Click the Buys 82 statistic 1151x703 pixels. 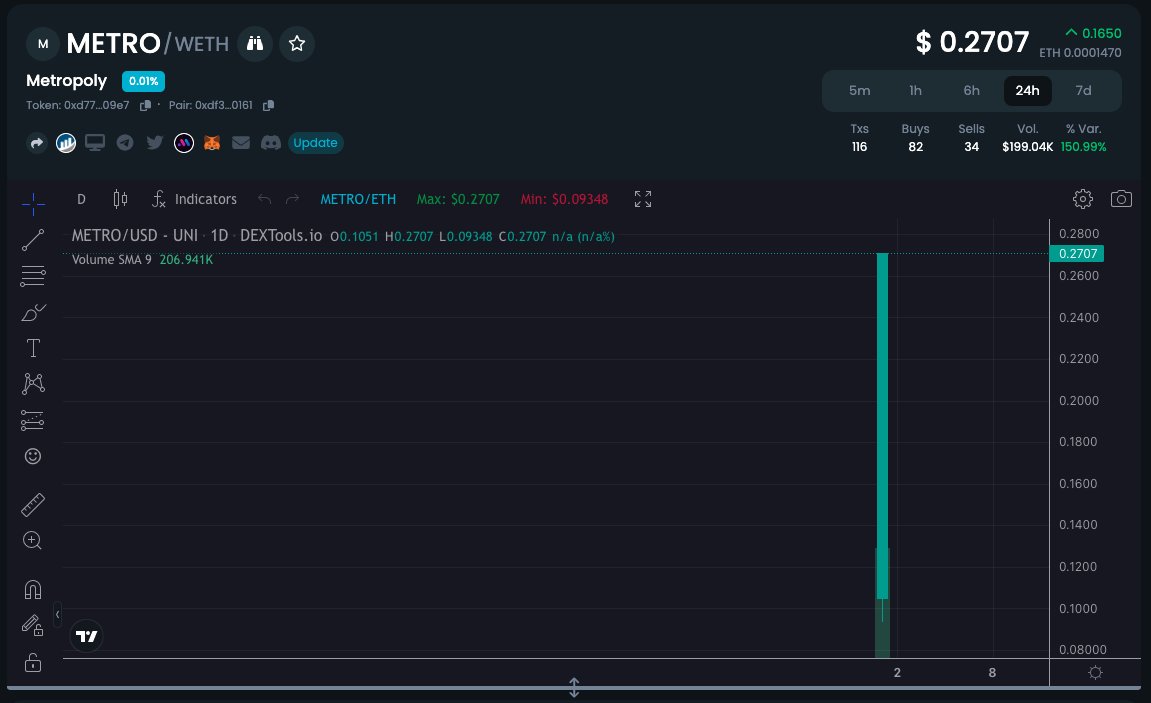coord(915,138)
